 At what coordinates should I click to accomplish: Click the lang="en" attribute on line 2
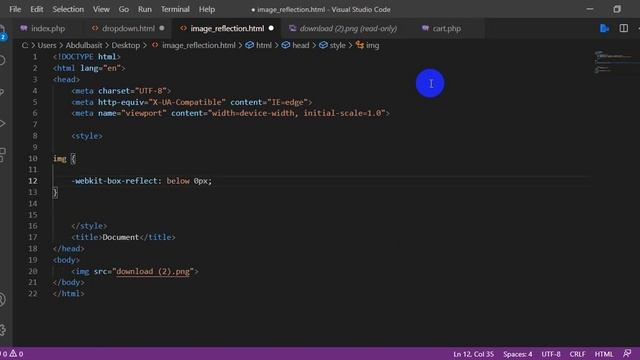click(x=100, y=68)
